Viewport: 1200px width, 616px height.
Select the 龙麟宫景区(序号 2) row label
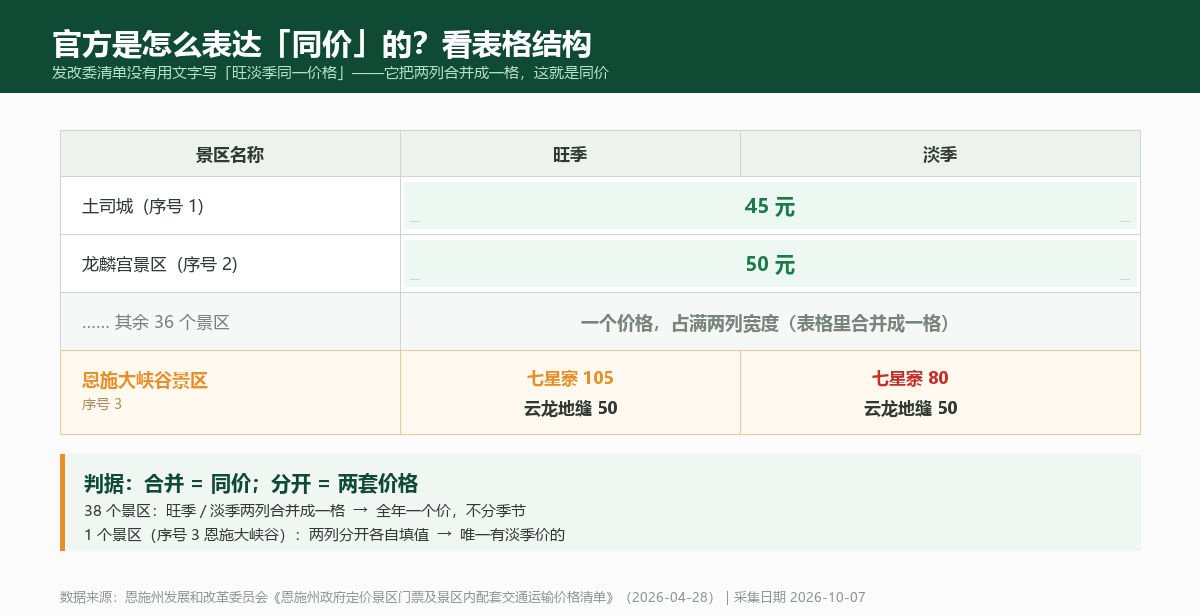tap(160, 264)
